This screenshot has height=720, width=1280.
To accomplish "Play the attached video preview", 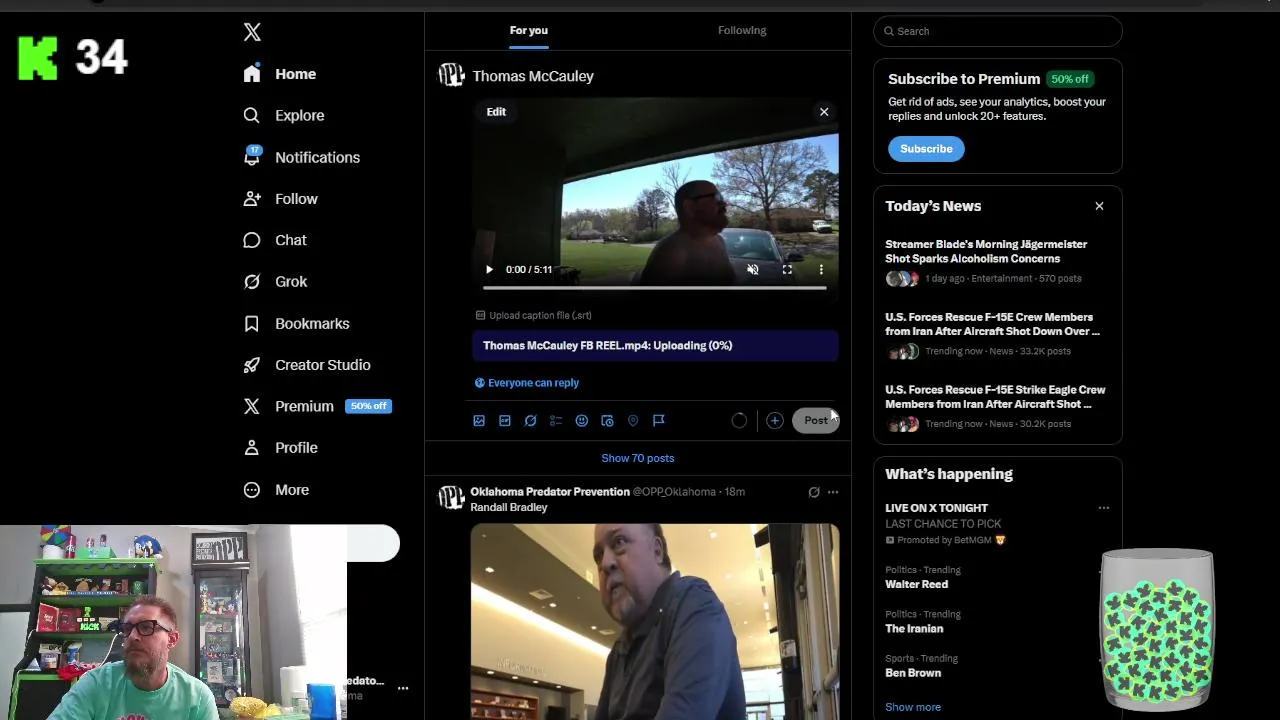I will tap(489, 269).
